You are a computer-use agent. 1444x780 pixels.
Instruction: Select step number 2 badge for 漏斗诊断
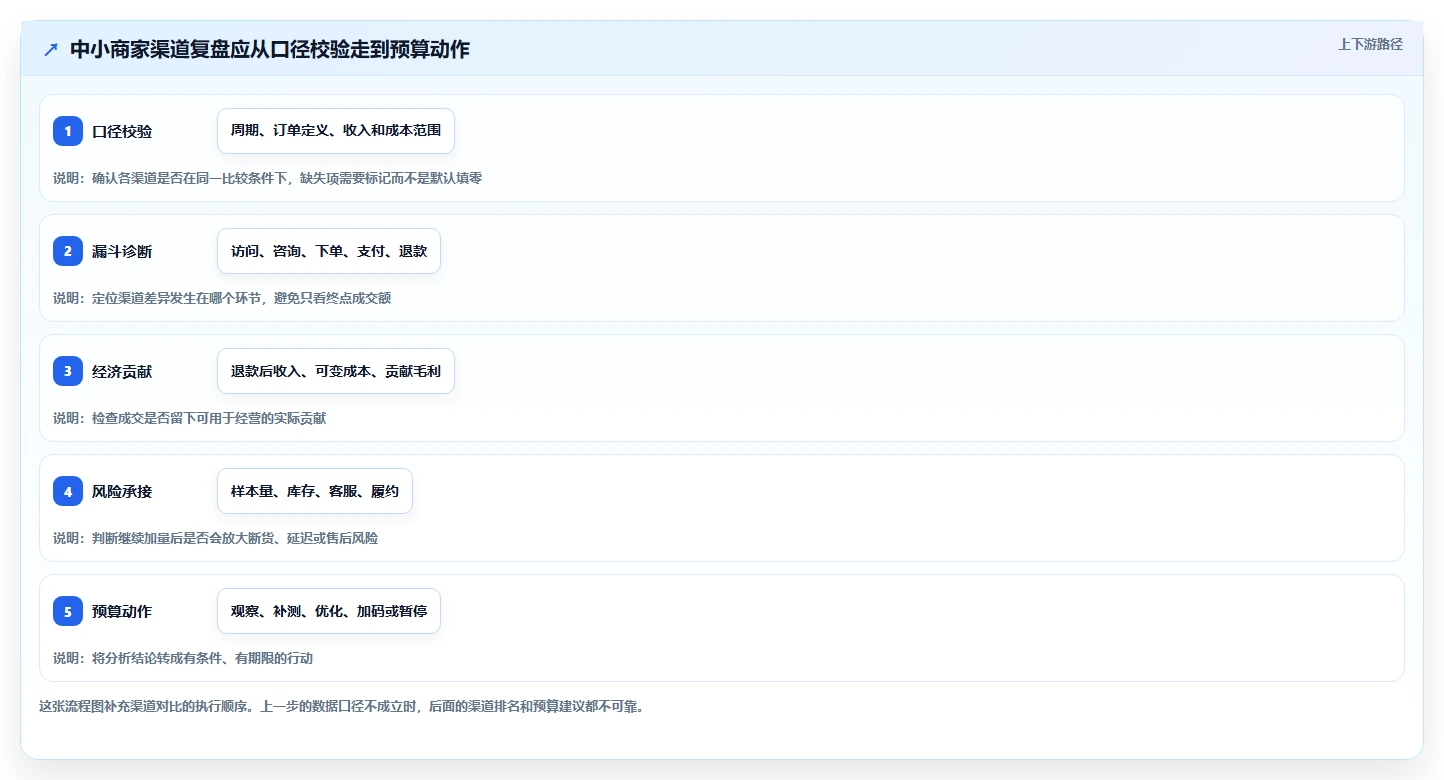[x=68, y=251]
